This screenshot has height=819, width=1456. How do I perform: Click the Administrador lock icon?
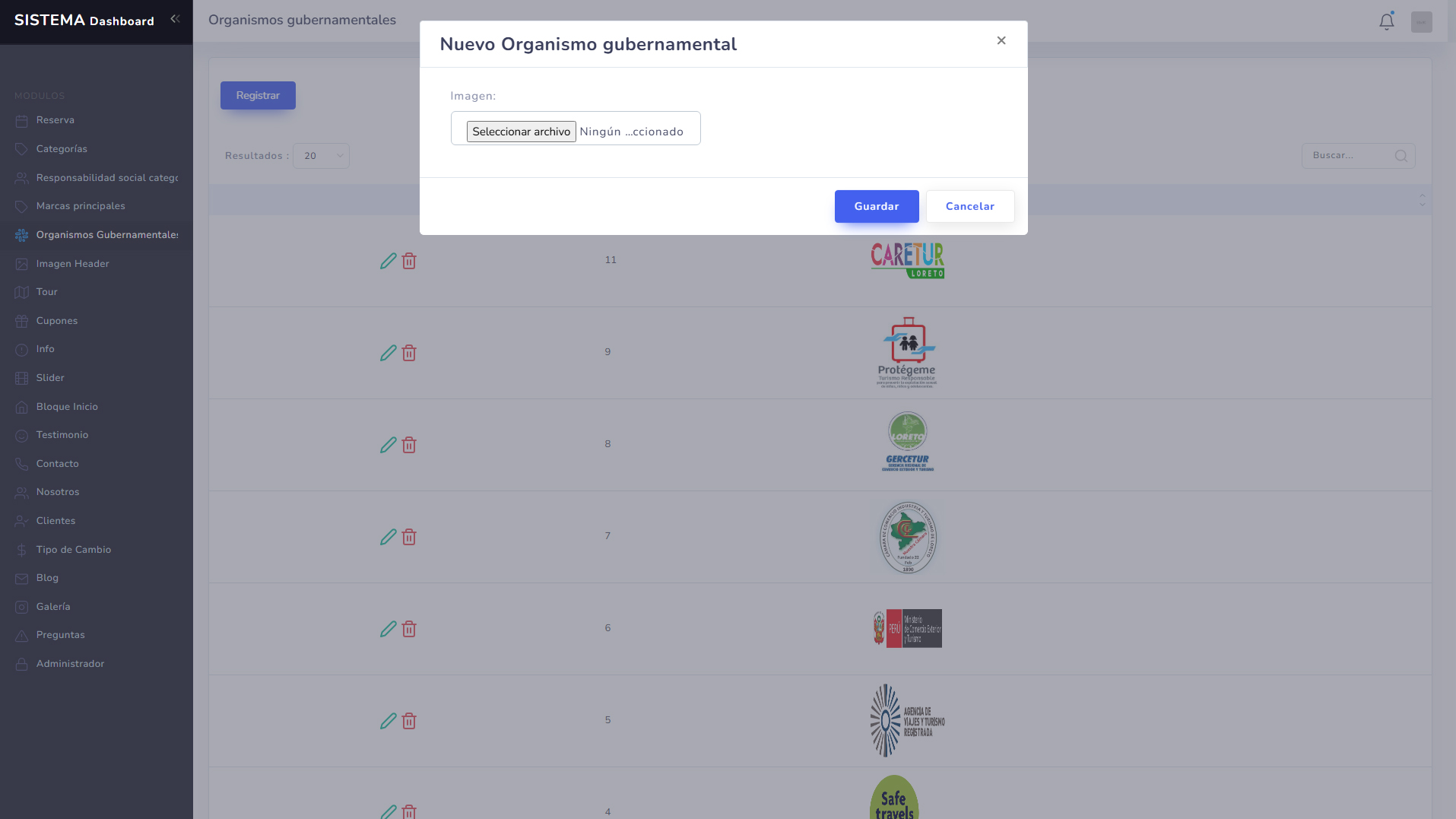[x=21, y=665]
